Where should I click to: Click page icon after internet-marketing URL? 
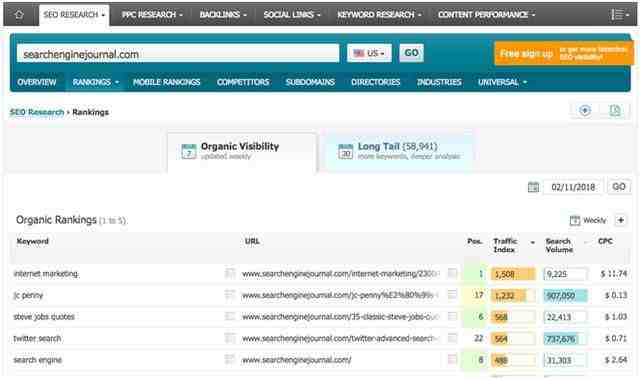click(x=452, y=273)
